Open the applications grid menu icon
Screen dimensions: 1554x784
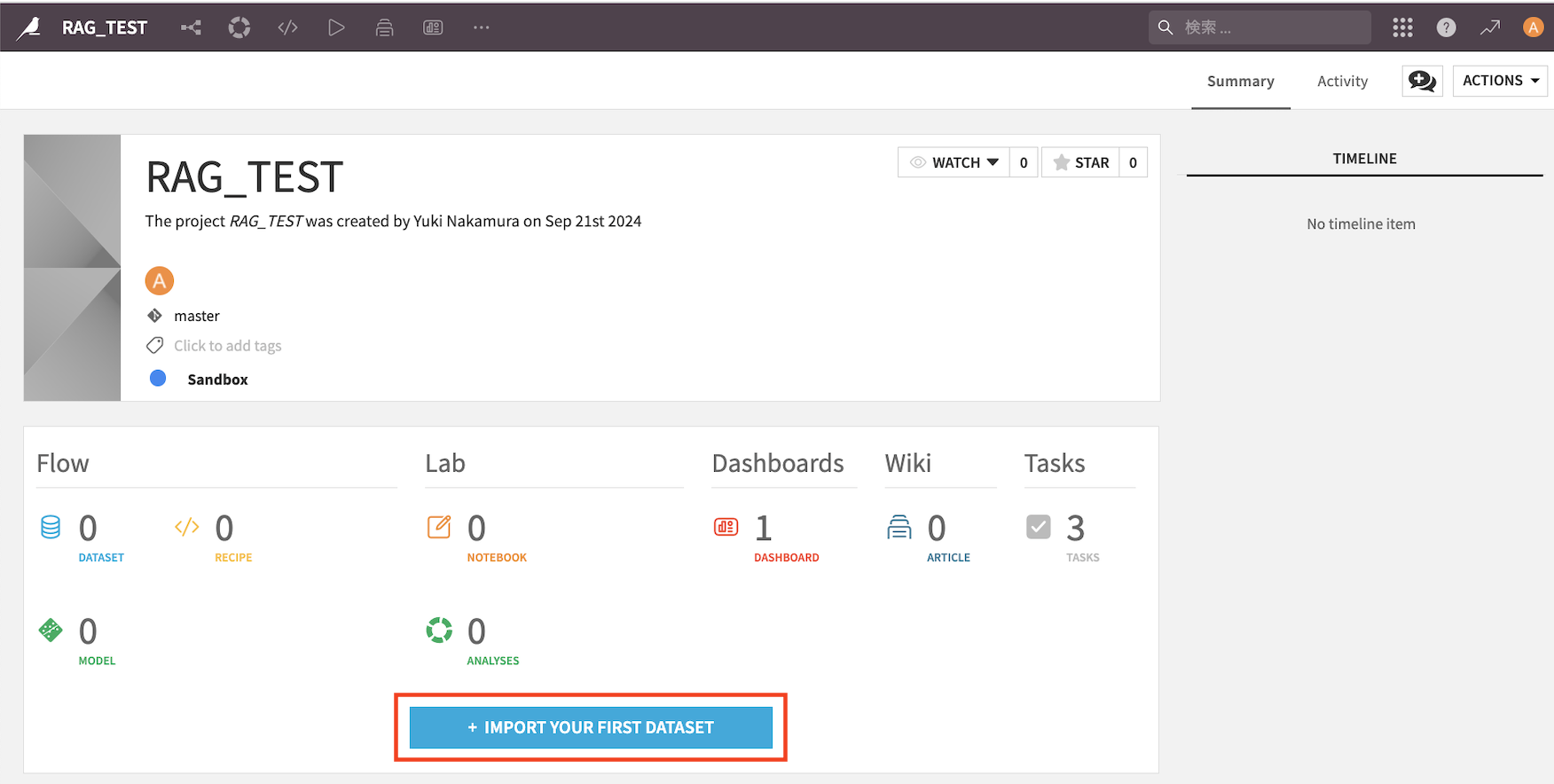(1402, 27)
